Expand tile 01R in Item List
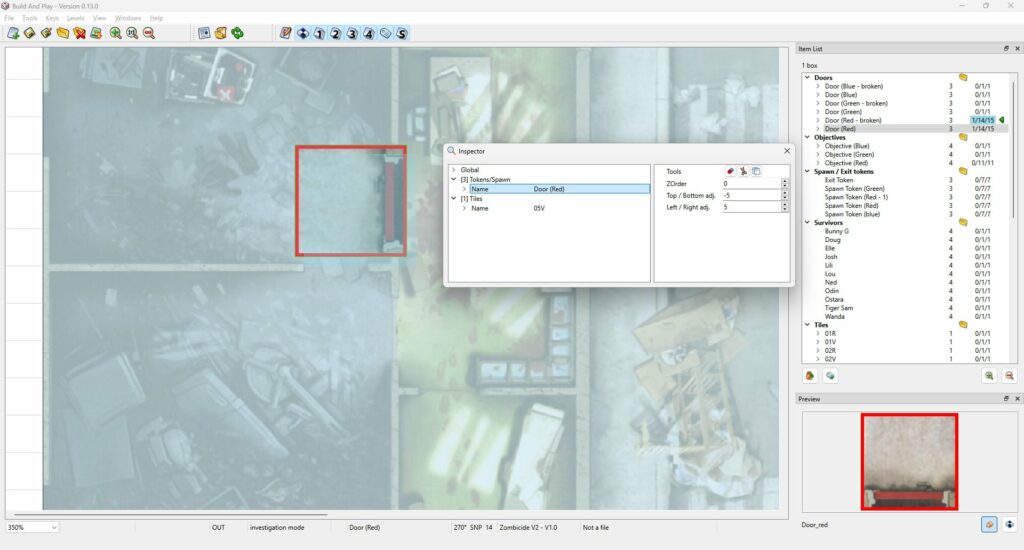 pos(818,333)
